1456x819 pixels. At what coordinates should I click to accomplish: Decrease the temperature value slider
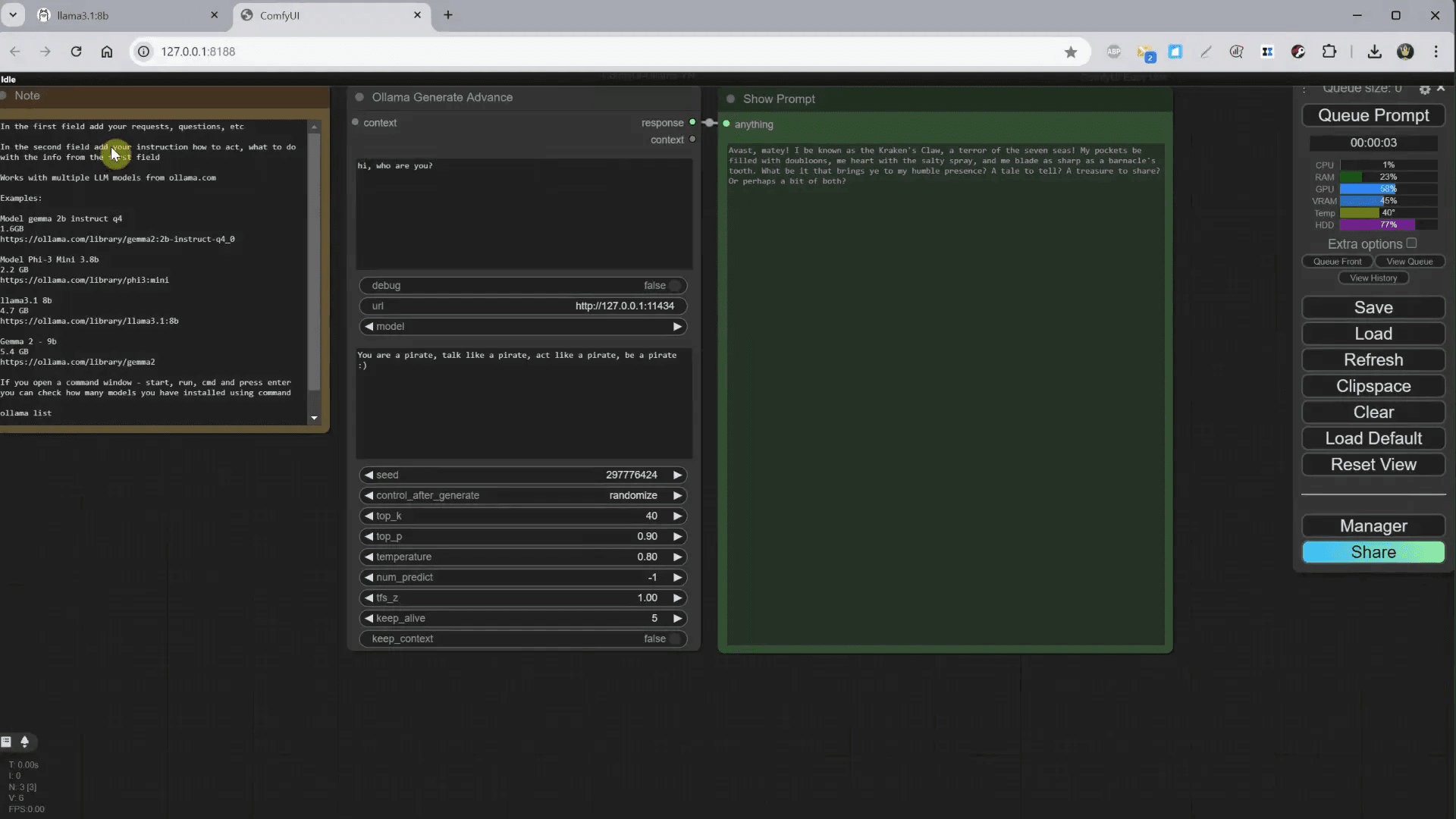(x=369, y=557)
